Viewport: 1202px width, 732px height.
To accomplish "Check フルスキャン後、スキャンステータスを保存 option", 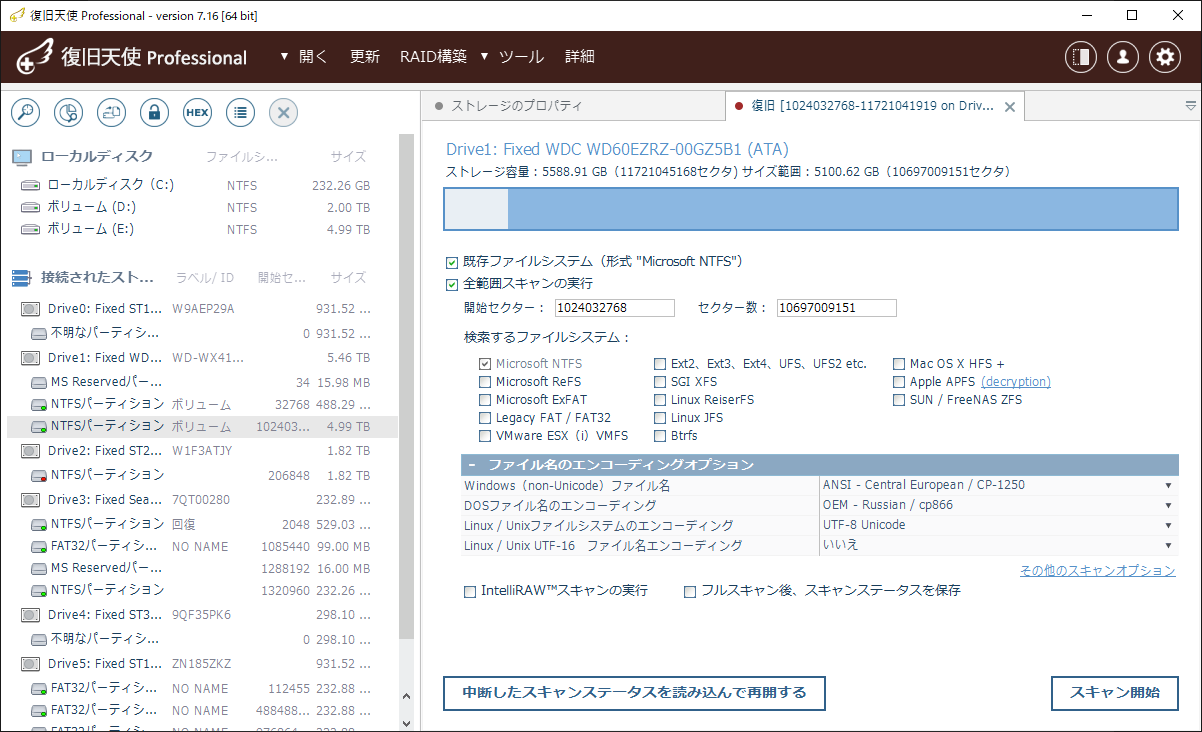I will point(690,592).
